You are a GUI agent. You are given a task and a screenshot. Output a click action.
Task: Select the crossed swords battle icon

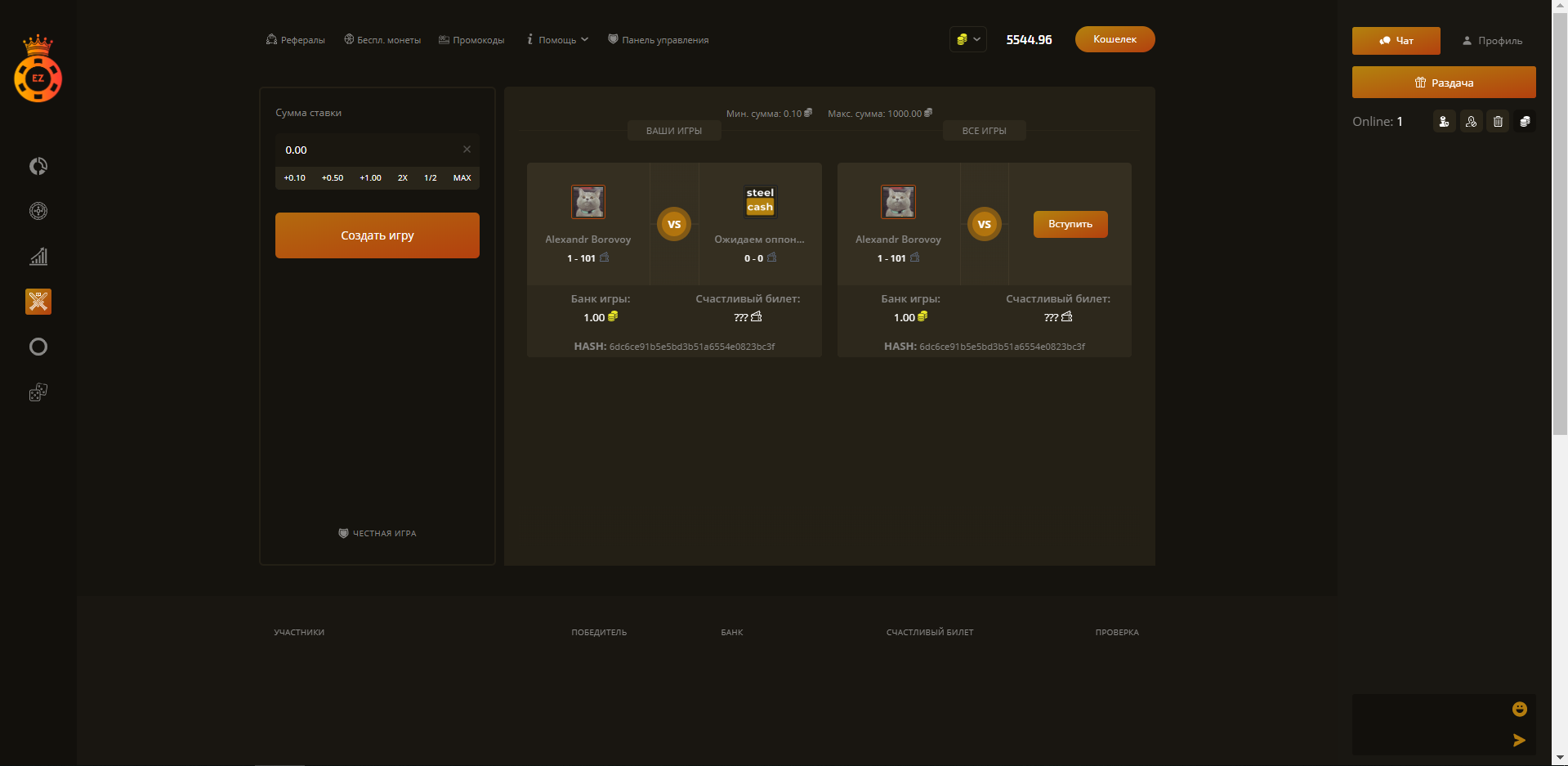pos(38,302)
